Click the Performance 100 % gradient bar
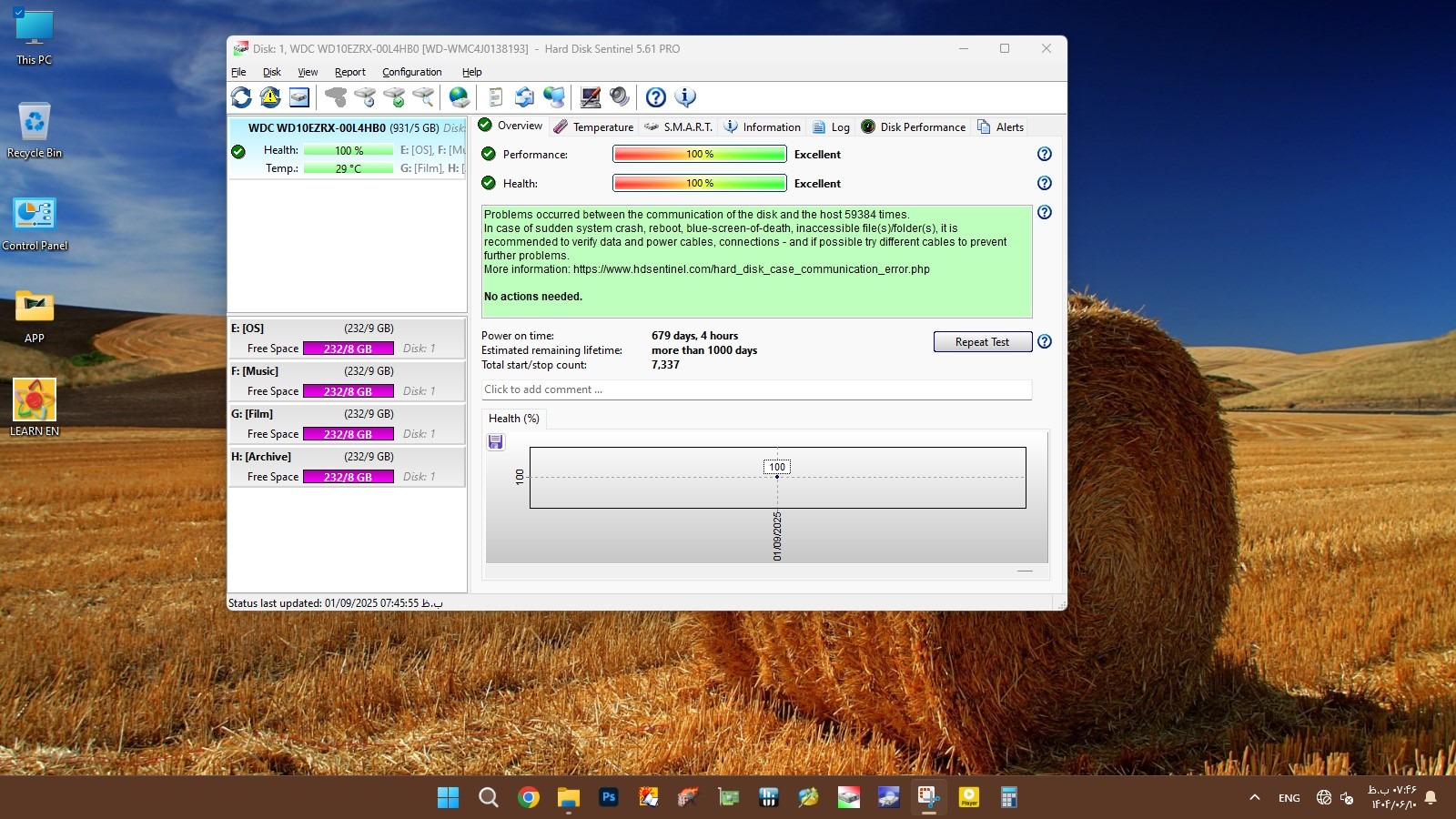The height and width of the screenshot is (819, 1456). pyautogui.click(x=700, y=154)
